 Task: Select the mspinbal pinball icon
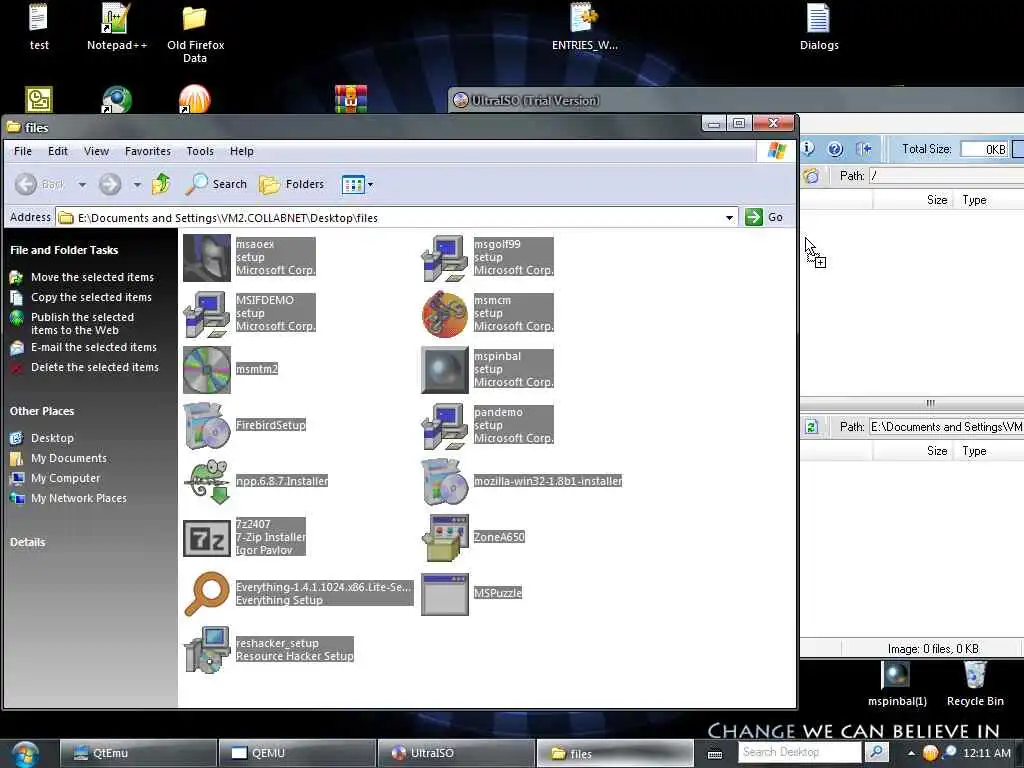coord(445,370)
